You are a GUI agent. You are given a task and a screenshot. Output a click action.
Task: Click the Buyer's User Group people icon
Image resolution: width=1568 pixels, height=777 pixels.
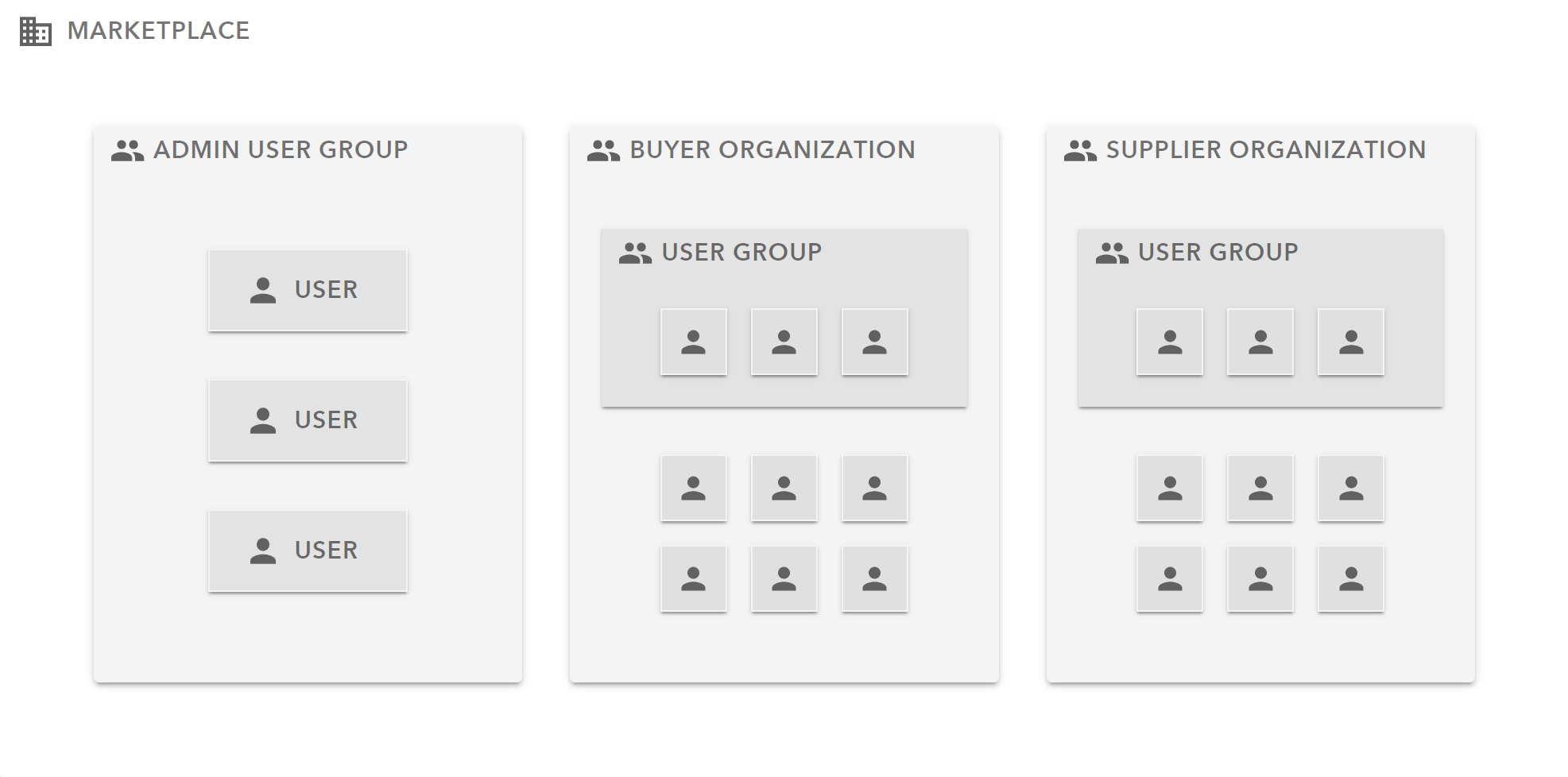(635, 253)
